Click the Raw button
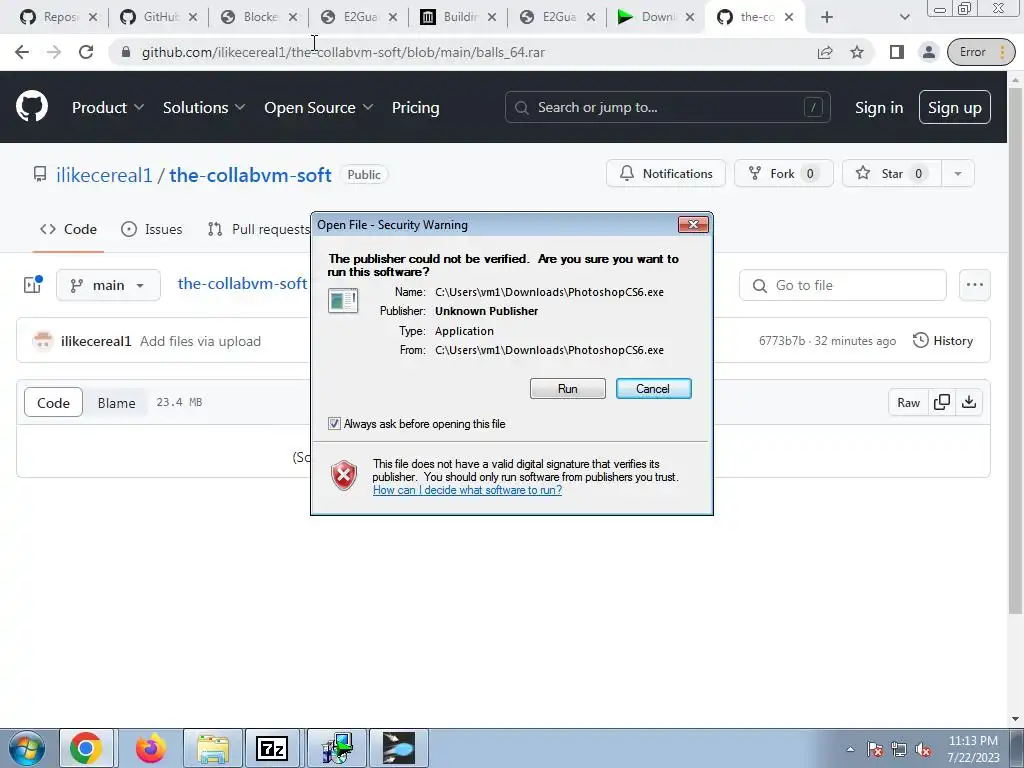 tap(908, 402)
